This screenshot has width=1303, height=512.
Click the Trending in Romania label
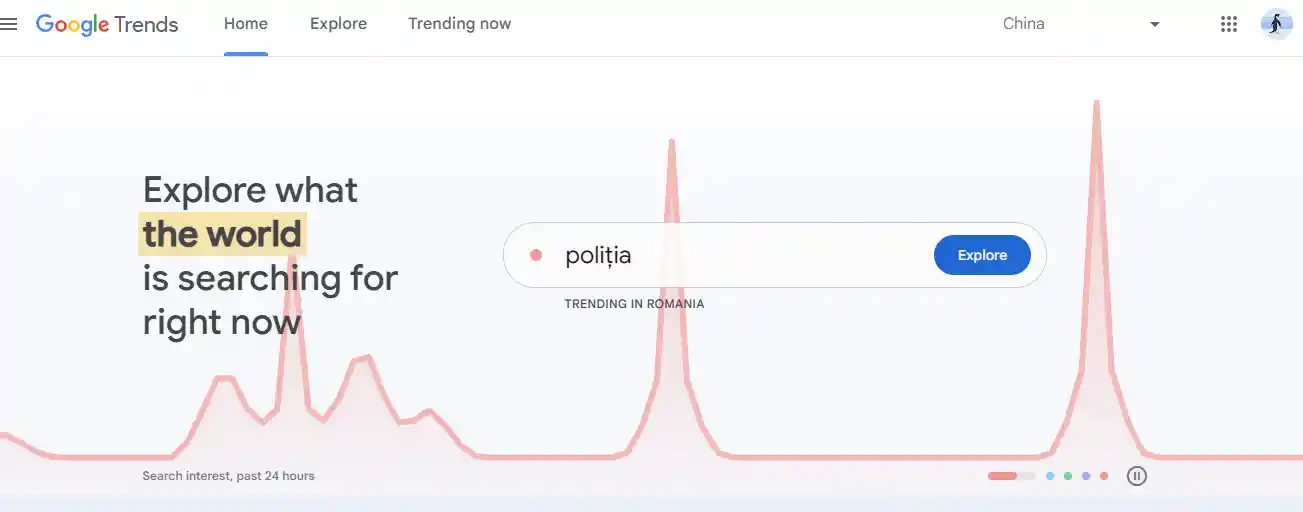pyautogui.click(x=634, y=304)
